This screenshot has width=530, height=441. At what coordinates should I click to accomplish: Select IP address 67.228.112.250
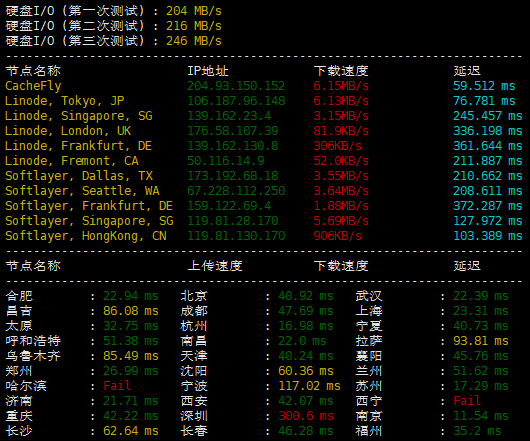click(236, 191)
